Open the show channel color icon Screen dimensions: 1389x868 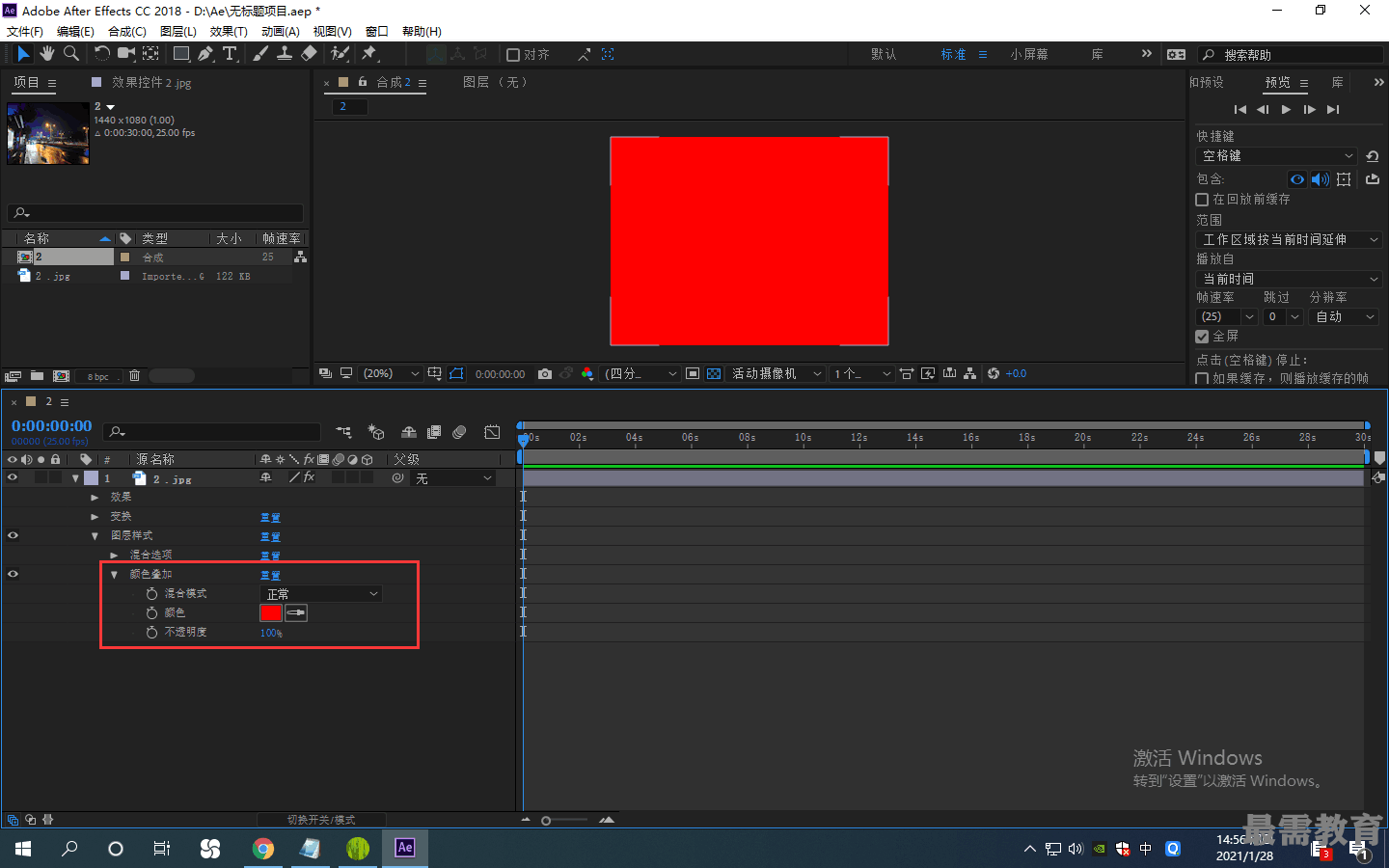coord(586,374)
